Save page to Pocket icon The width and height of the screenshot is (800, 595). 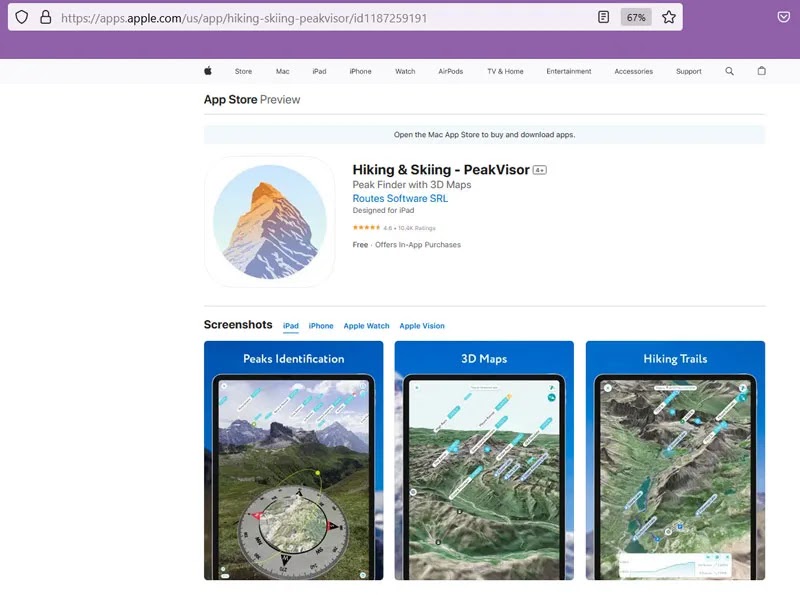tap(784, 17)
